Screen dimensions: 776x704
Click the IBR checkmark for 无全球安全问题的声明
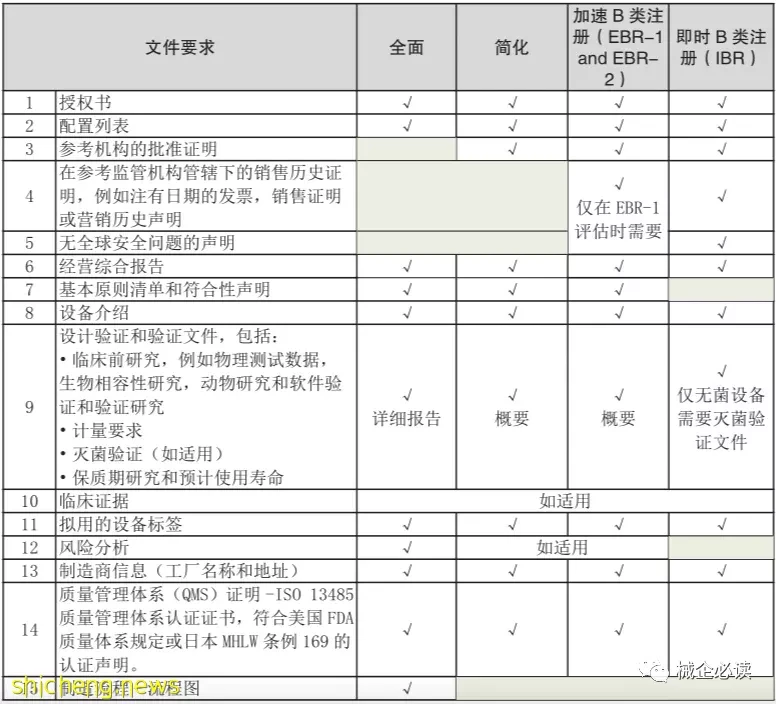(723, 242)
